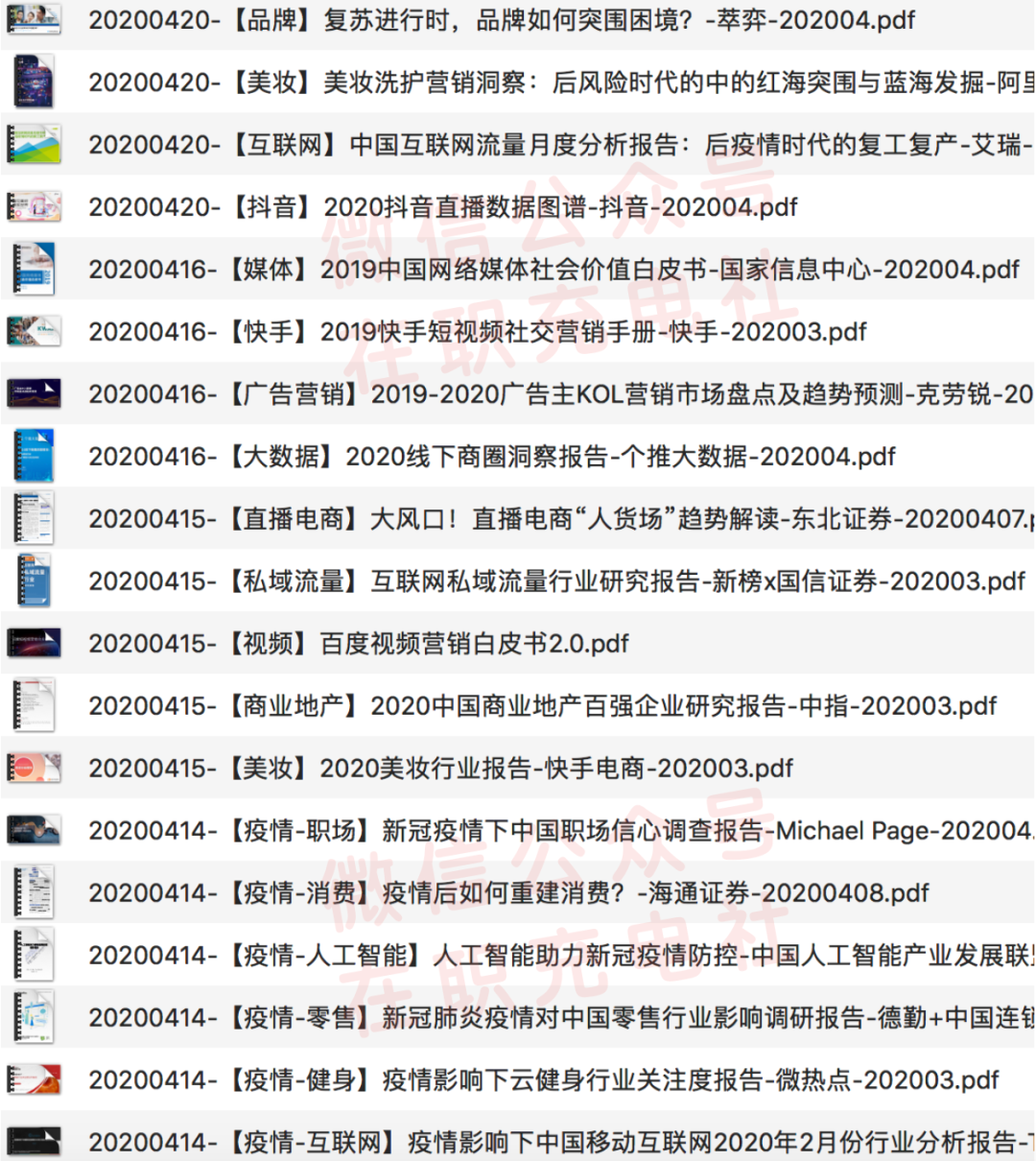Screen dimensions: 1036x1161
Task: Click file name 20200420-【抖音】2020抖音直播数据图谱-抖音-202004.pdf
Action: (x=443, y=207)
